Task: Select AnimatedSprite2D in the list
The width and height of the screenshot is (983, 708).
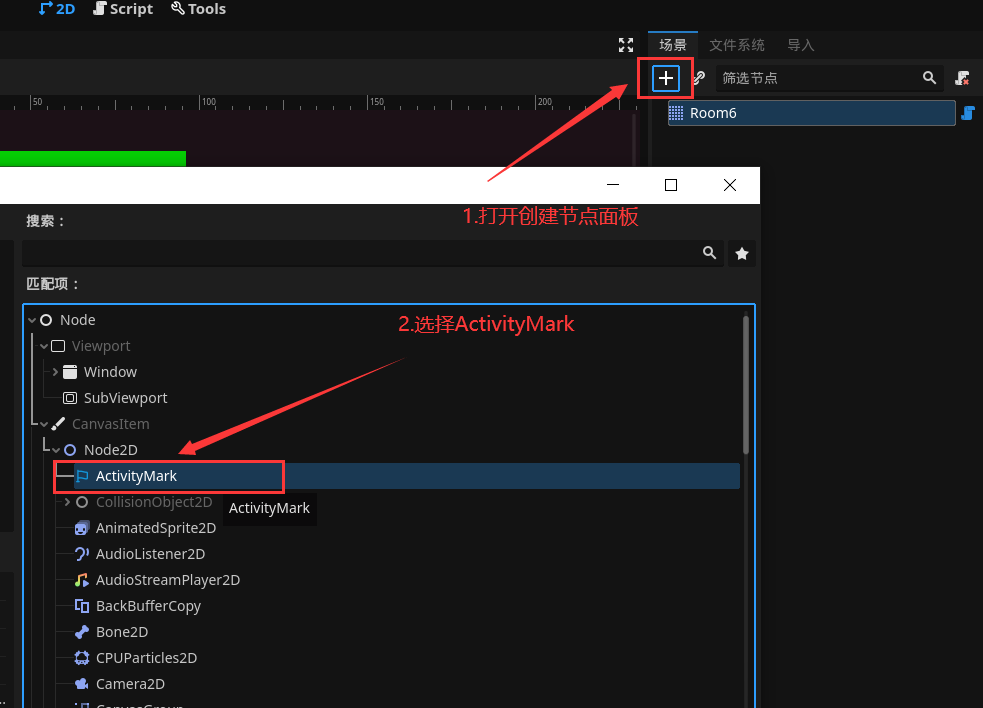Action: click(155, 528)
